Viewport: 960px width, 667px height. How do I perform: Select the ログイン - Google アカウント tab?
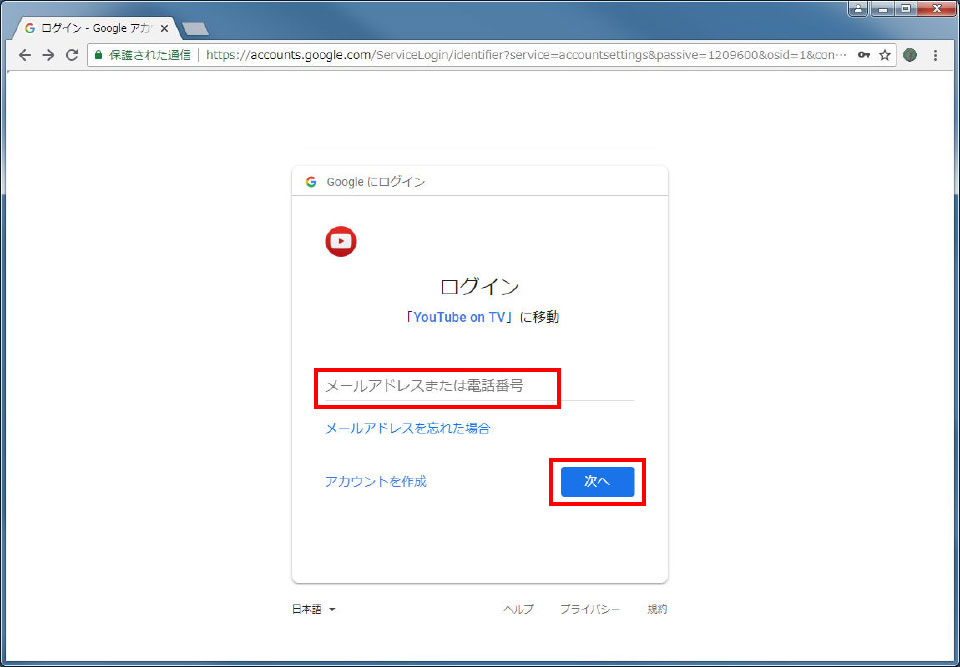click(x=98, y=29)
